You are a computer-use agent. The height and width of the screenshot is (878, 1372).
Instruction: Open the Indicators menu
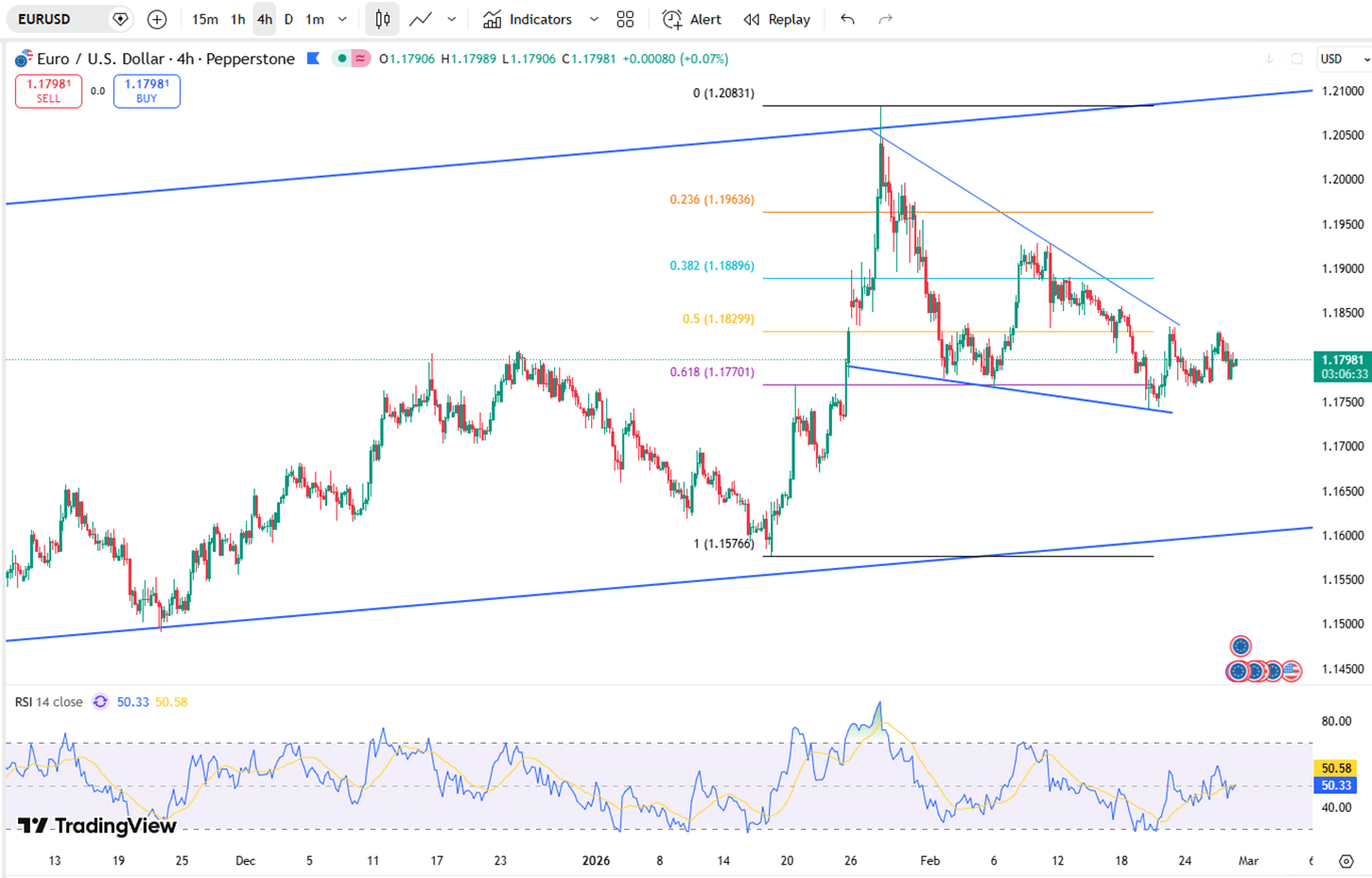pyautogui.click(x=528, y=19)
